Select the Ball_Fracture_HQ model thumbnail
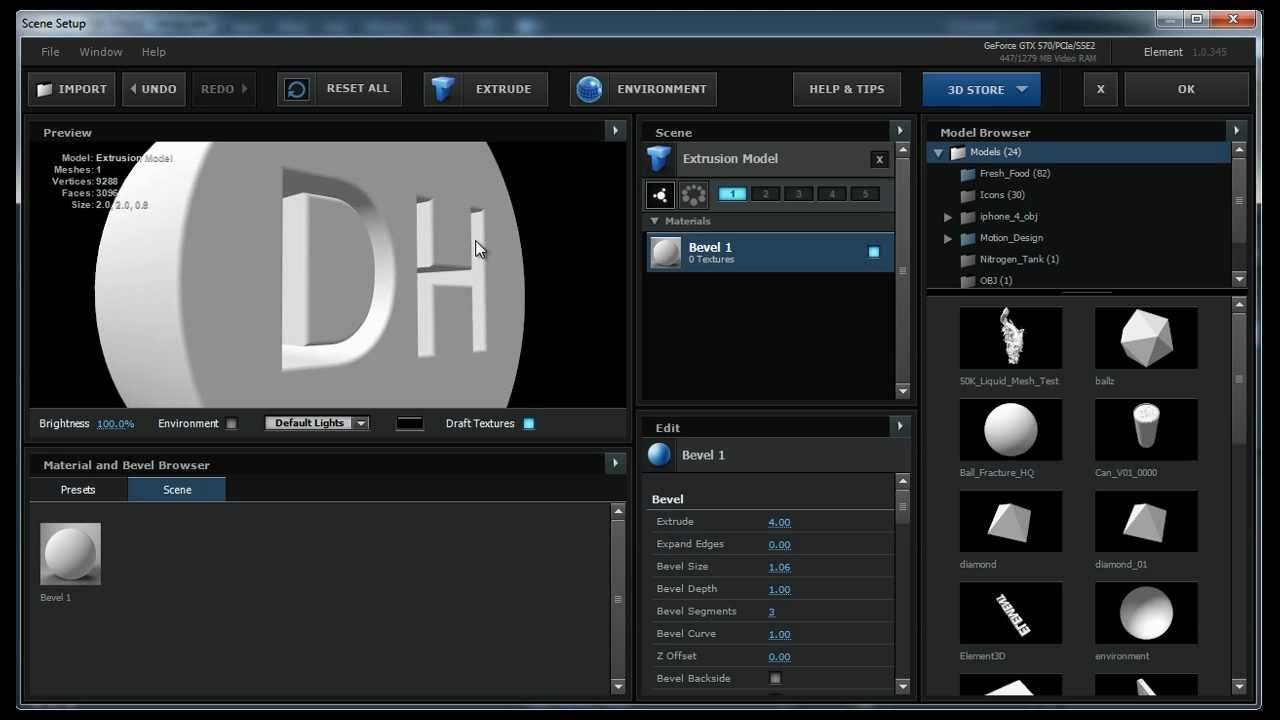 click(x=1010, y=430)
